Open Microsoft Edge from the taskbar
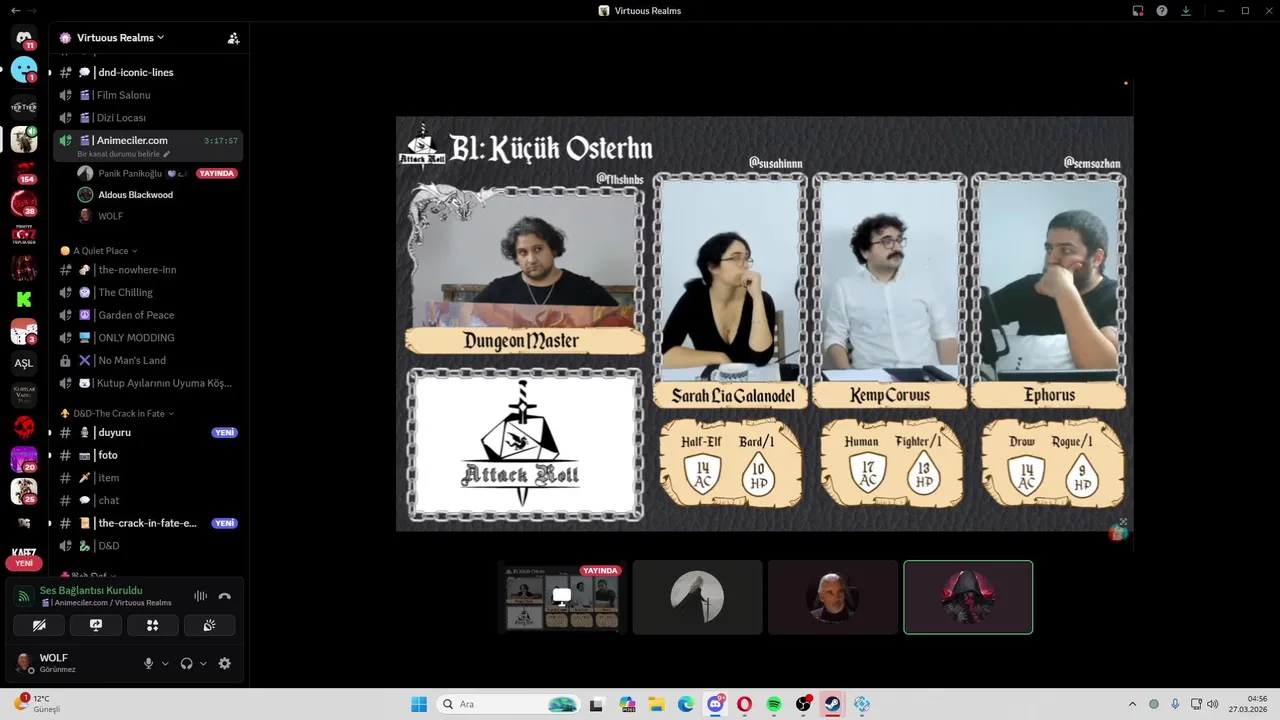 686,704
